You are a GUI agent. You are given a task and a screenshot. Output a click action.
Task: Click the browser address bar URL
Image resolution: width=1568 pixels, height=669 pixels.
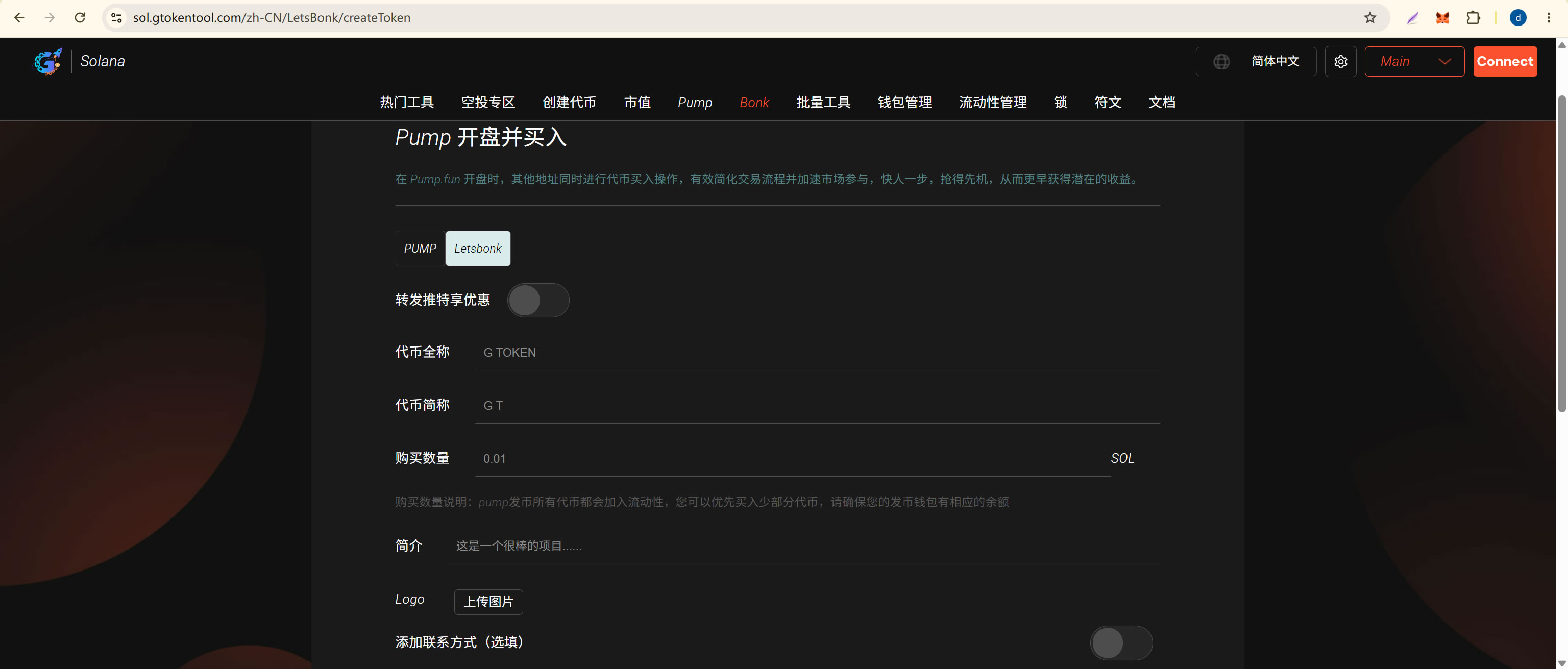pyautogui.click(x=272, y=18)
